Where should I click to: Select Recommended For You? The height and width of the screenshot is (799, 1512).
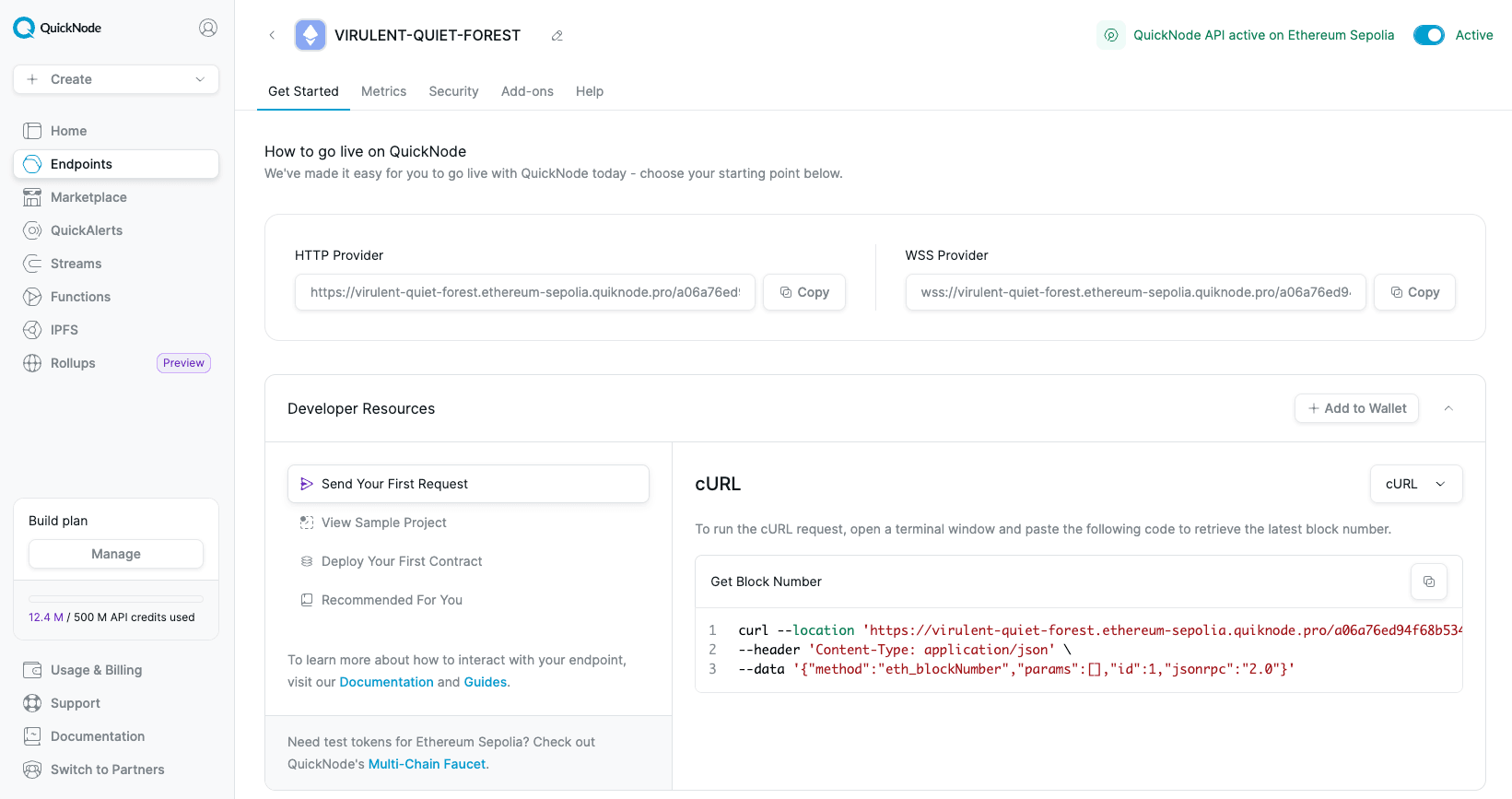(x=468, y=600)
